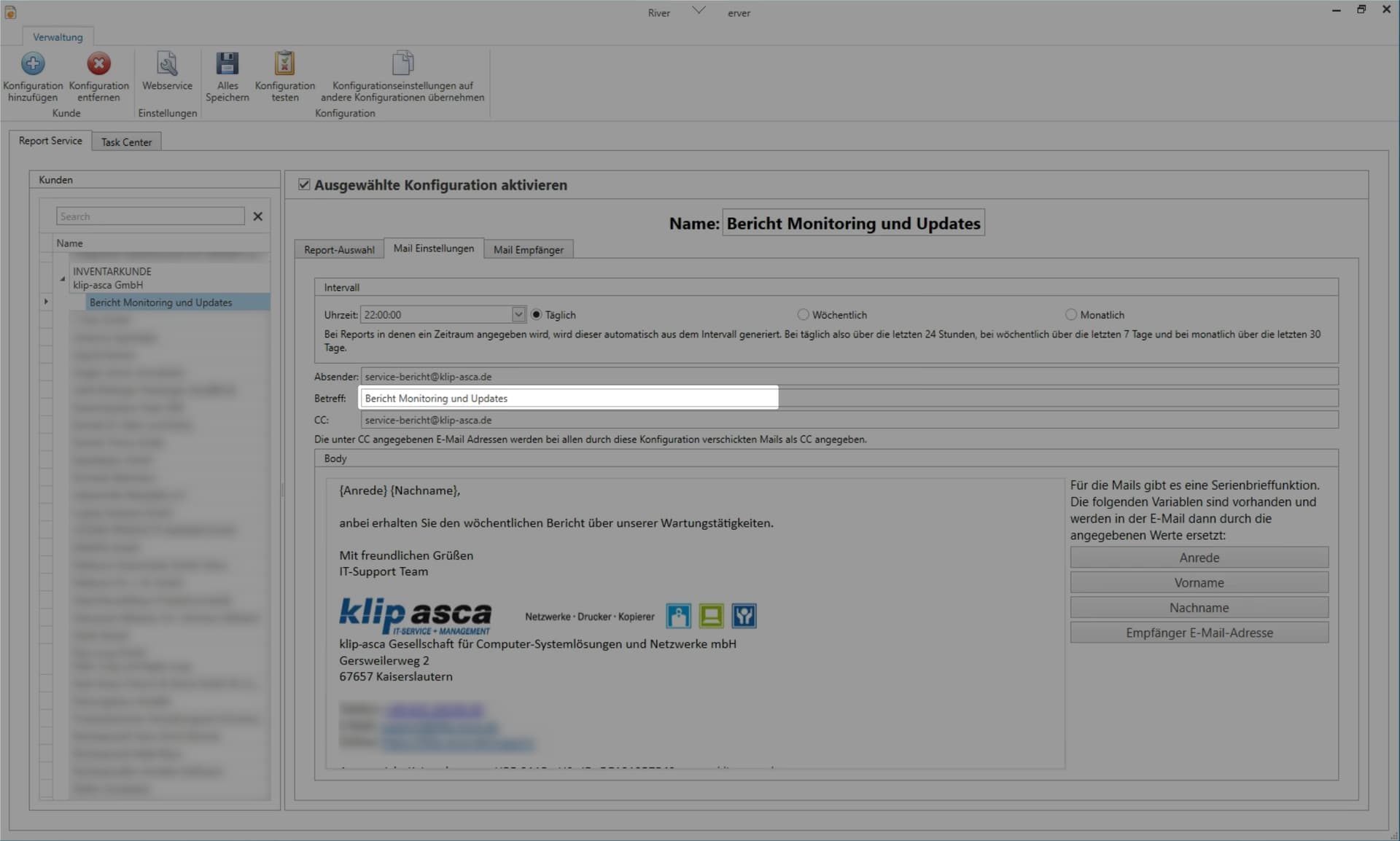
Task: Select the Wöchentlich interval radio button
Action: tap(803, 315)
